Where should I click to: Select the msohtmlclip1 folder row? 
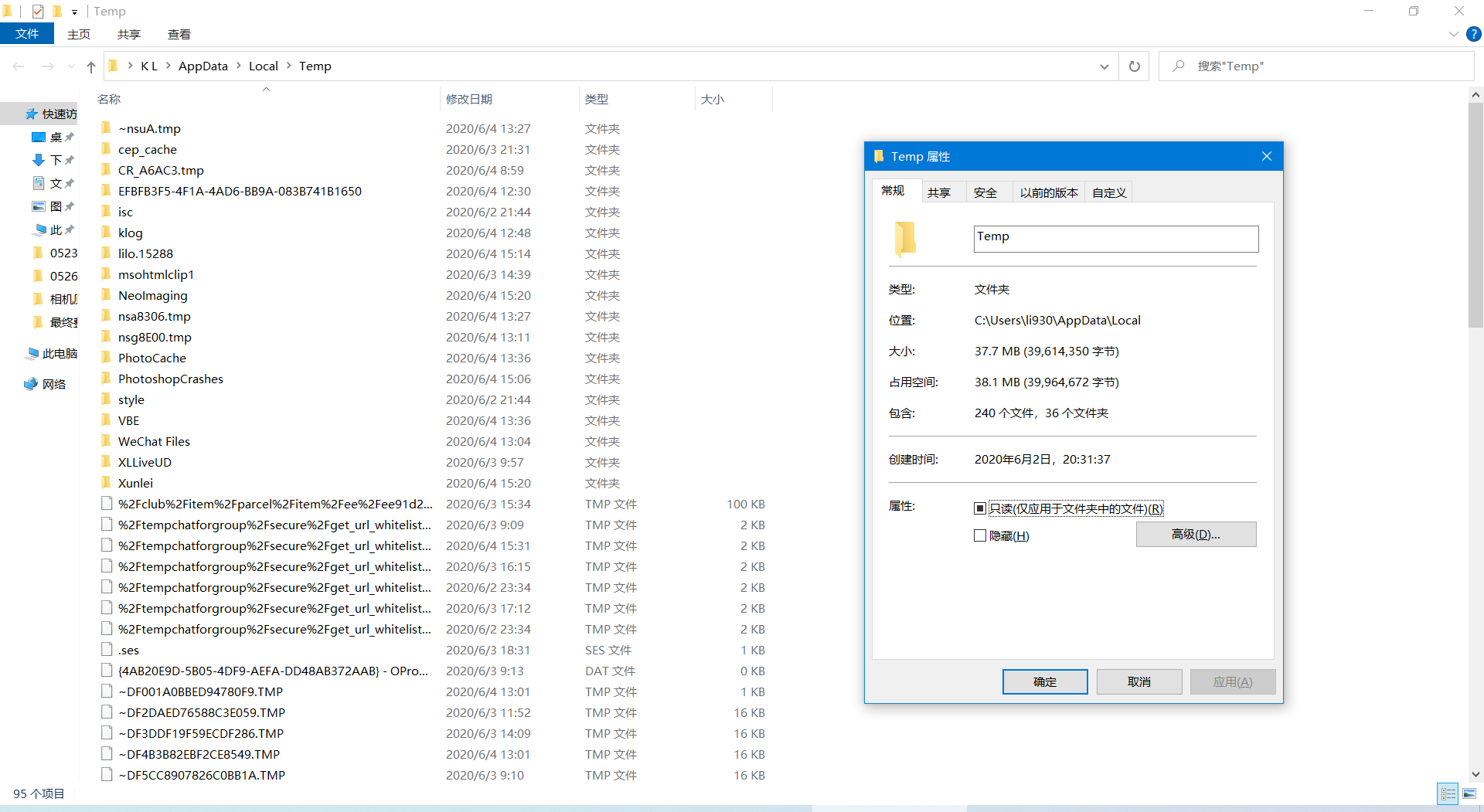[433, 274]
